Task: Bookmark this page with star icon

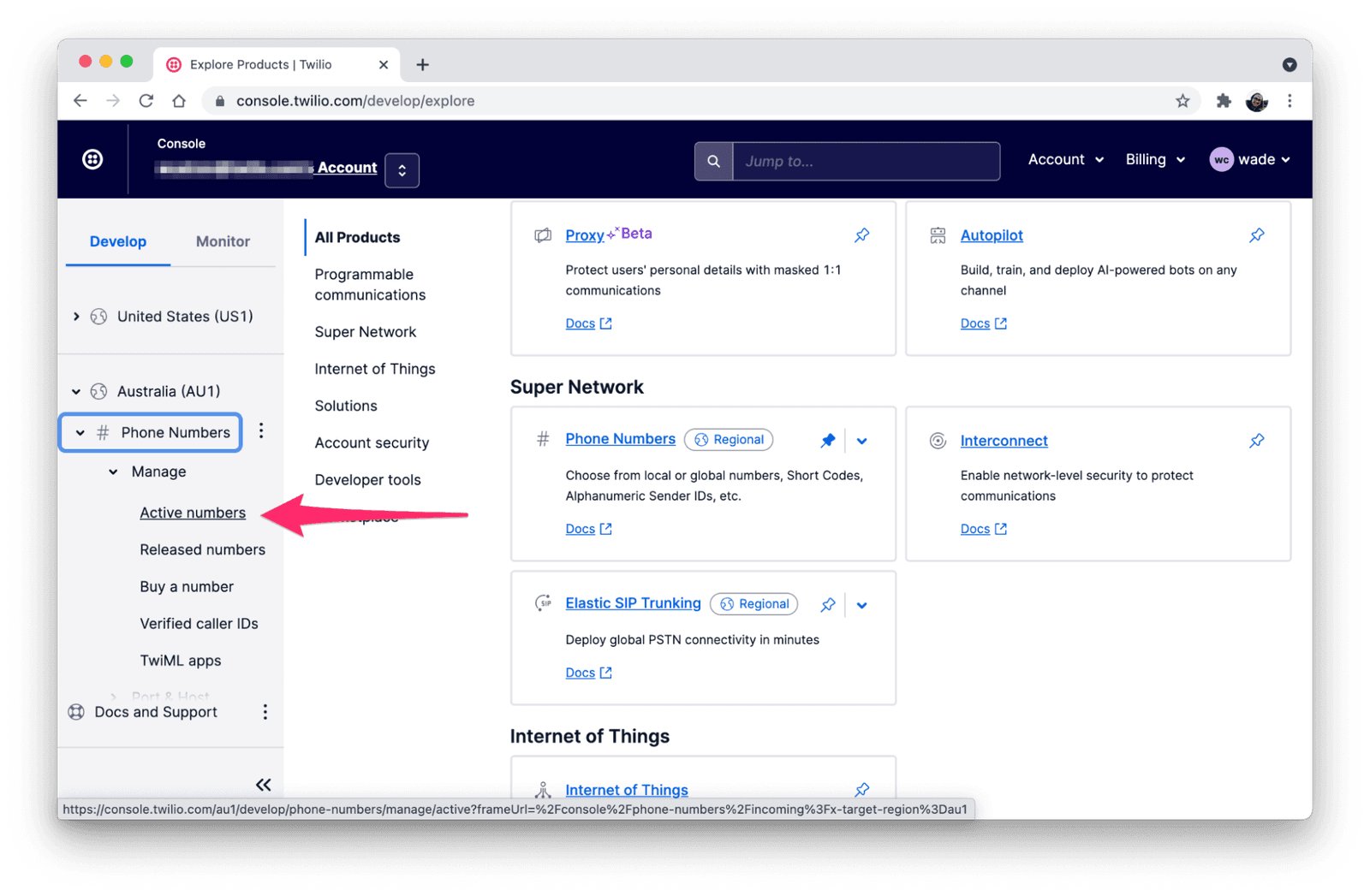Action: click(1182, 101)
